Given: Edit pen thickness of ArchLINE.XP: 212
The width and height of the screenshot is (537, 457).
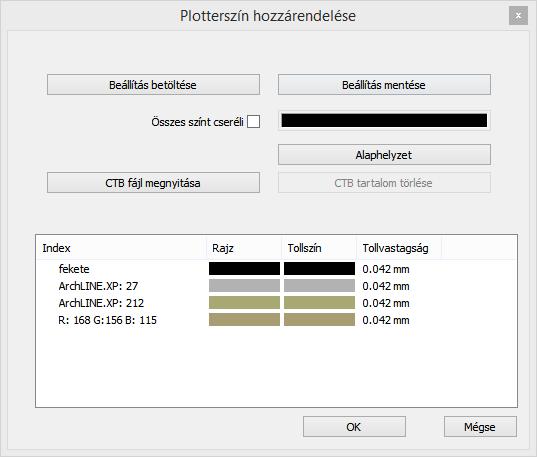Looking at the screenshot, I should tap(386, 303).
